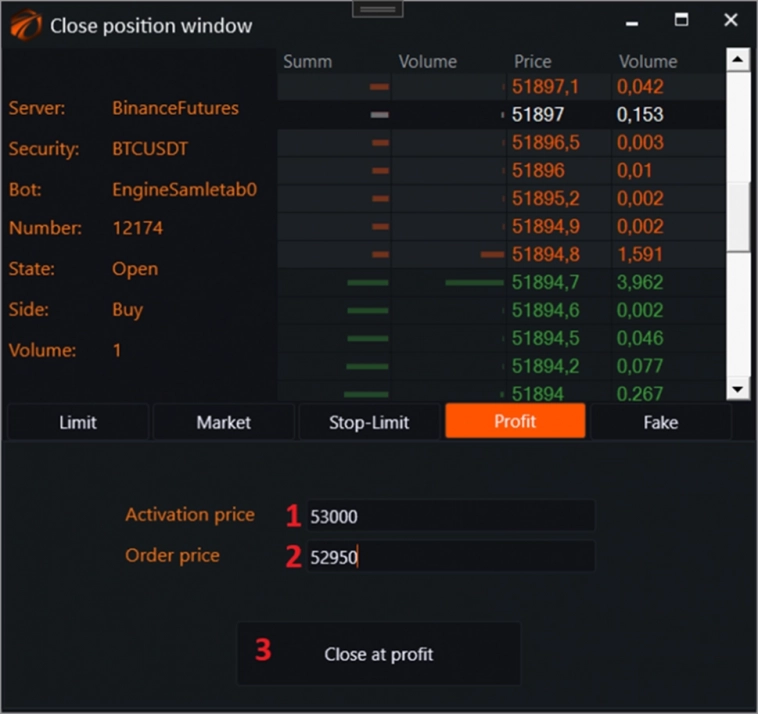Click volume 3,962 cell
The image size is (758, 714).
tap(640, 282)
